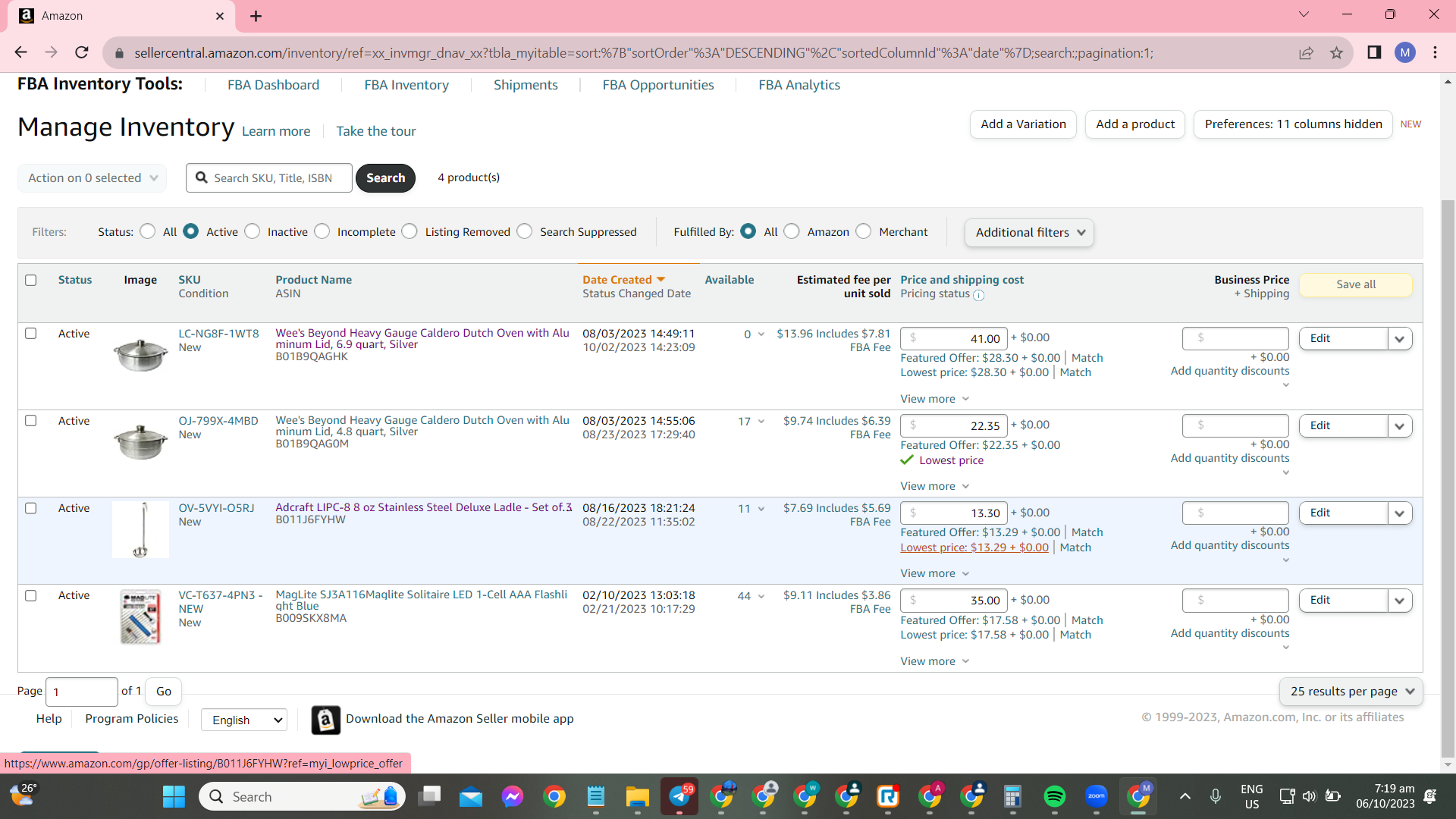Go back to the previous page

pyautogui.click(x=20, y=52)
